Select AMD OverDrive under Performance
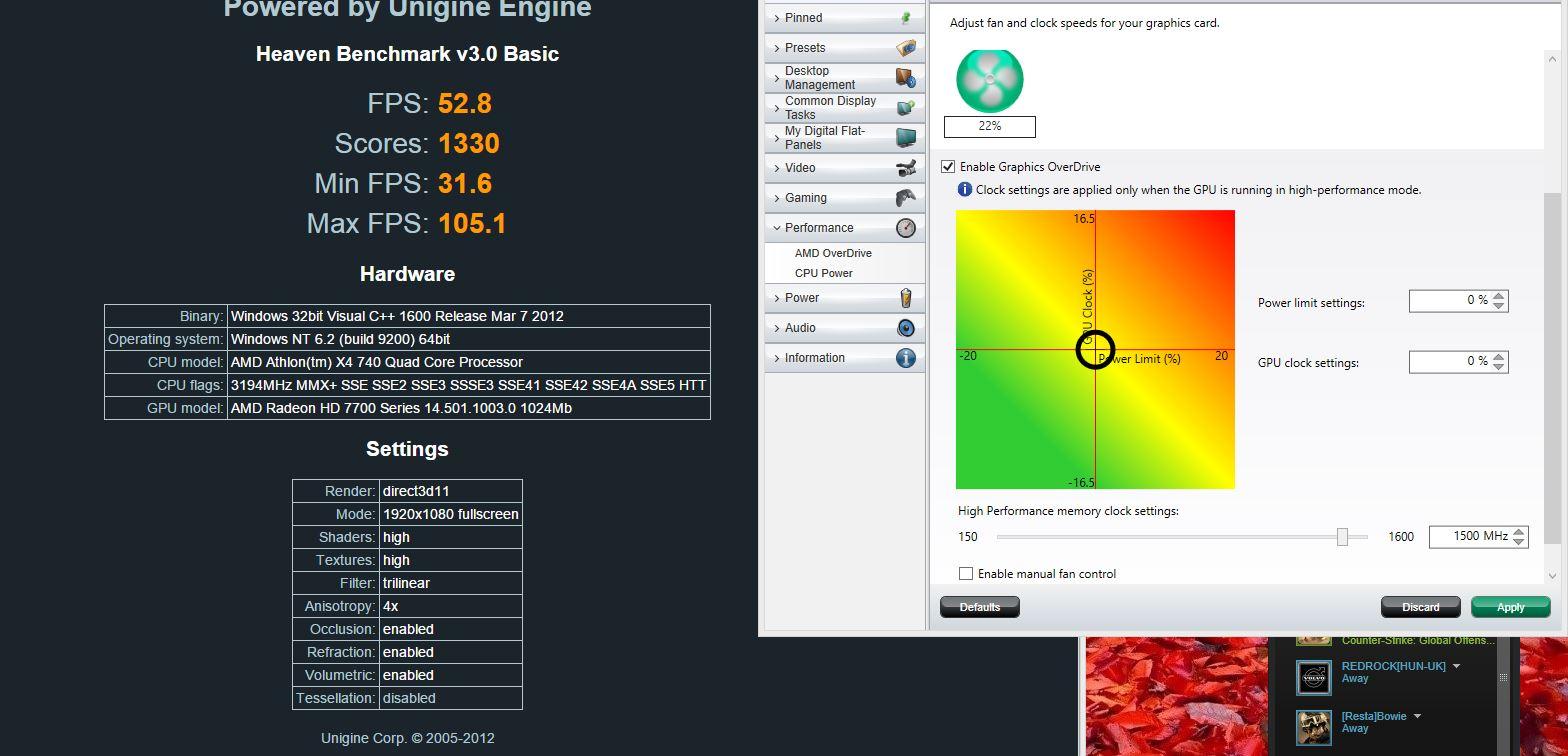 [x=833, y=253]
